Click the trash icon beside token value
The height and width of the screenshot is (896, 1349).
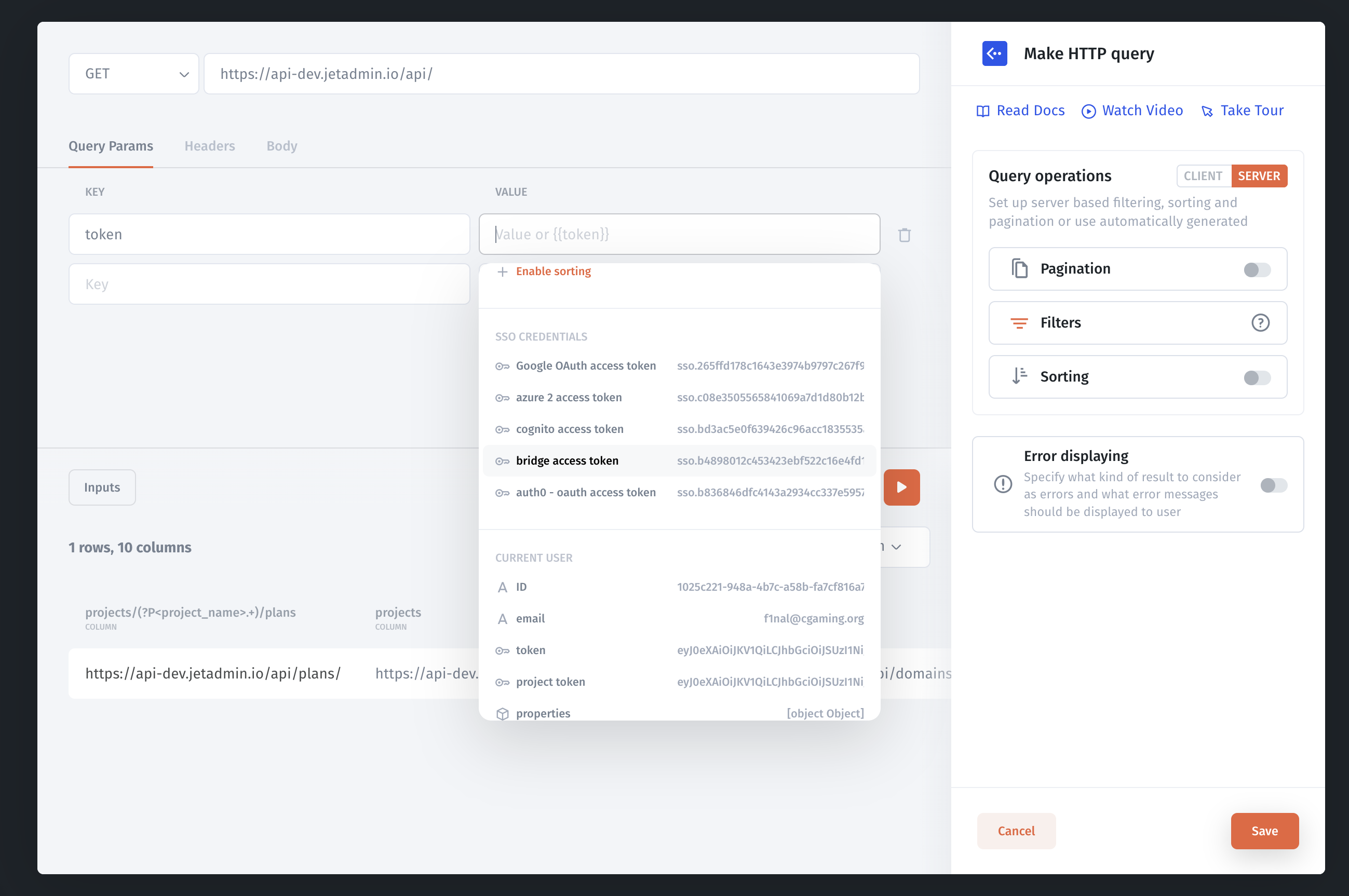click(x=903, y=235)
